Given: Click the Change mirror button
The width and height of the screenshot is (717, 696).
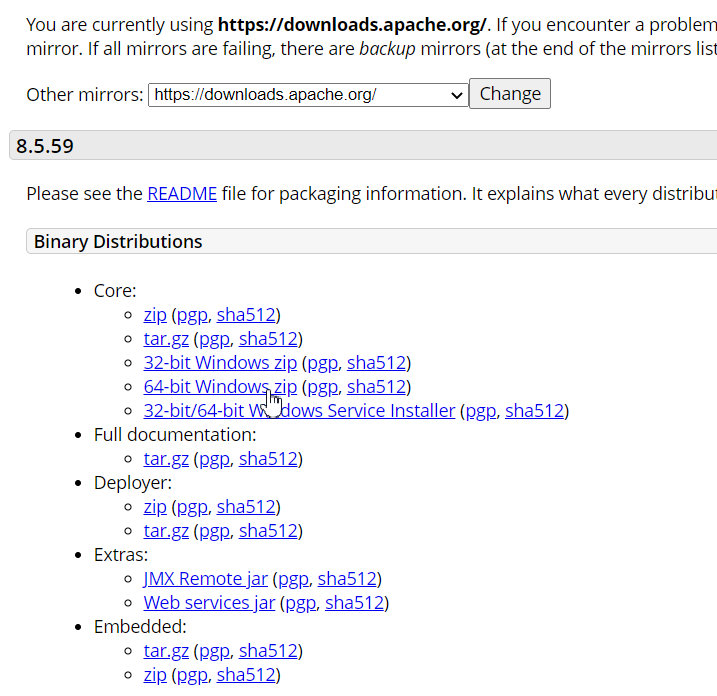Looking at the screenshot, I should [510, 94].
